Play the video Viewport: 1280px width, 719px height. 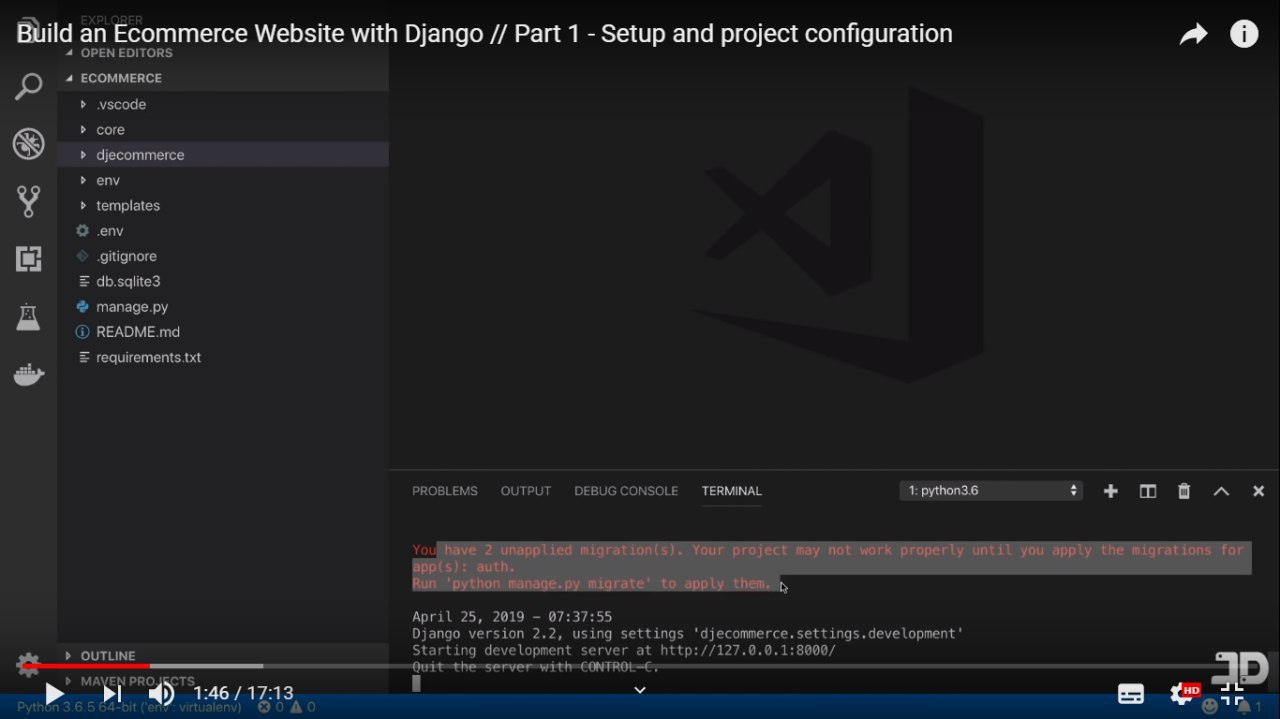coord(54,693)
